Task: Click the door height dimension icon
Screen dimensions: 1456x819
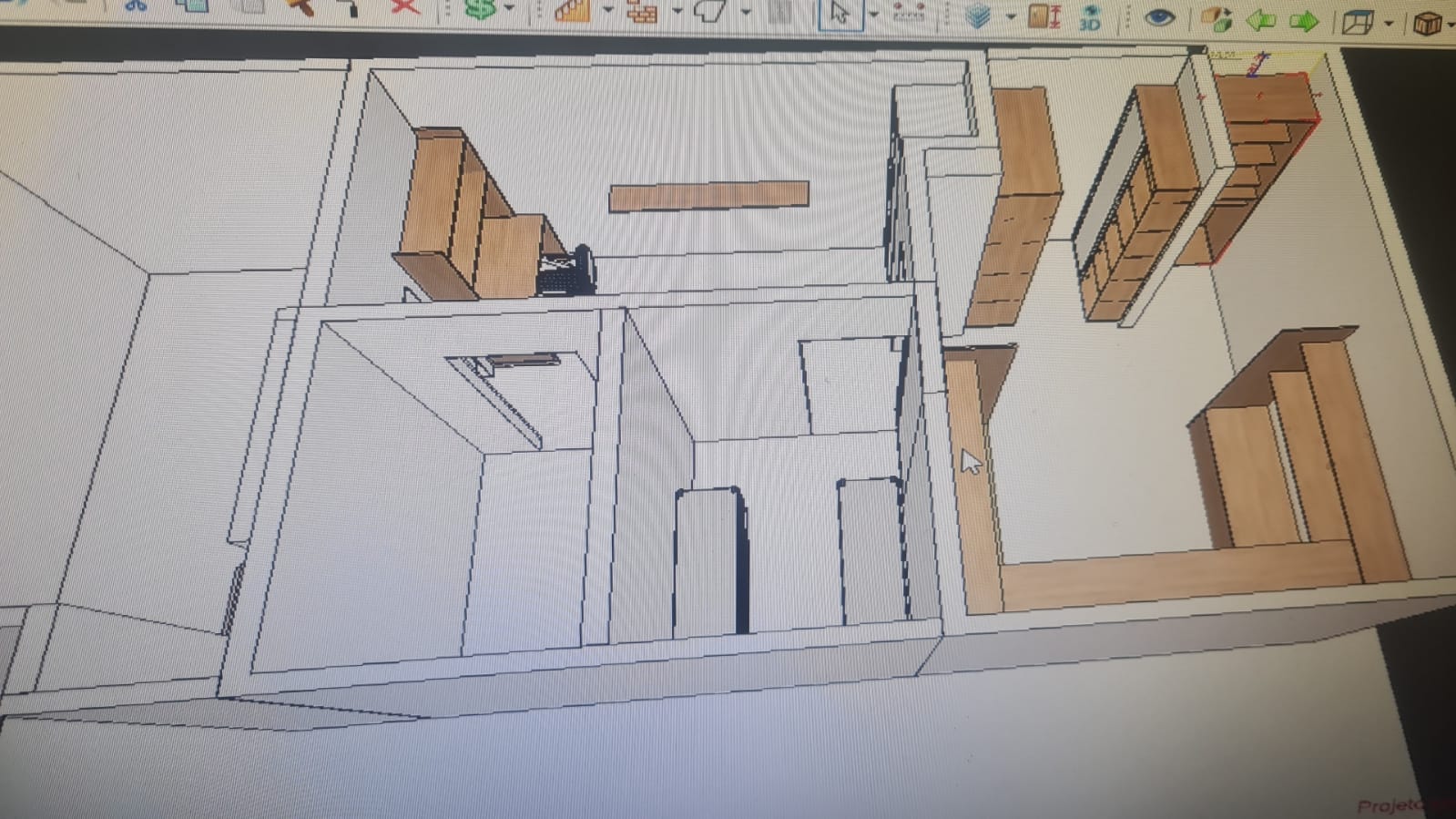Action: coord(1044,16)
